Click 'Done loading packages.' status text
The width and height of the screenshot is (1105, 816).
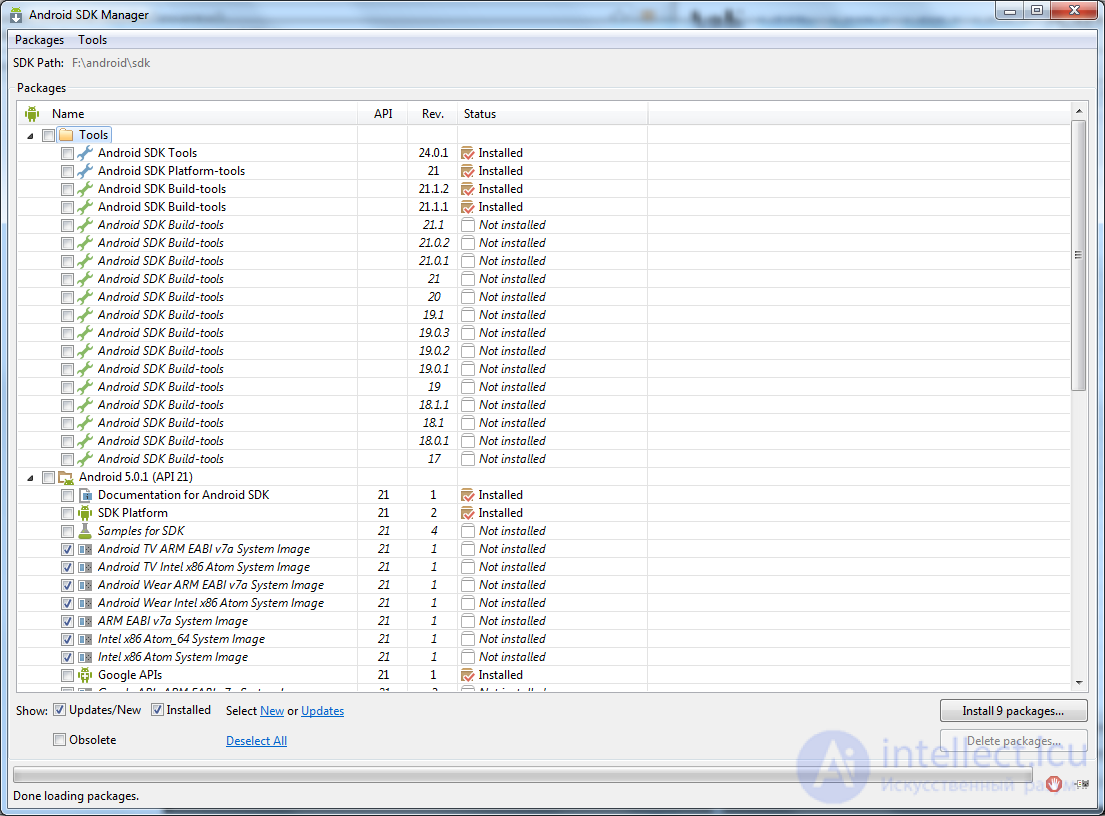tap(76, 796)
